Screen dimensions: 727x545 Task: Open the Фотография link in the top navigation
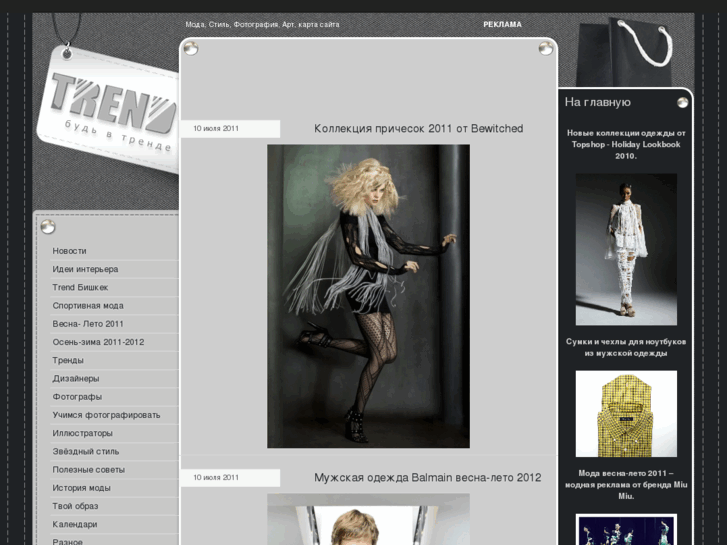[x=256, y=25]
